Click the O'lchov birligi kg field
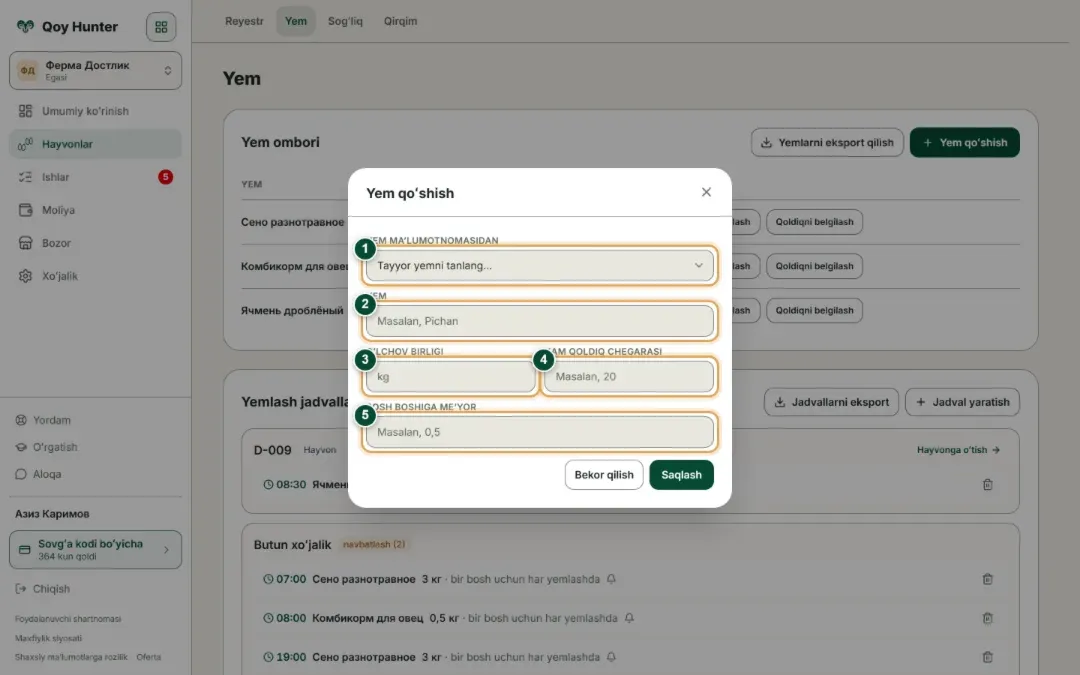 (450, 377)
